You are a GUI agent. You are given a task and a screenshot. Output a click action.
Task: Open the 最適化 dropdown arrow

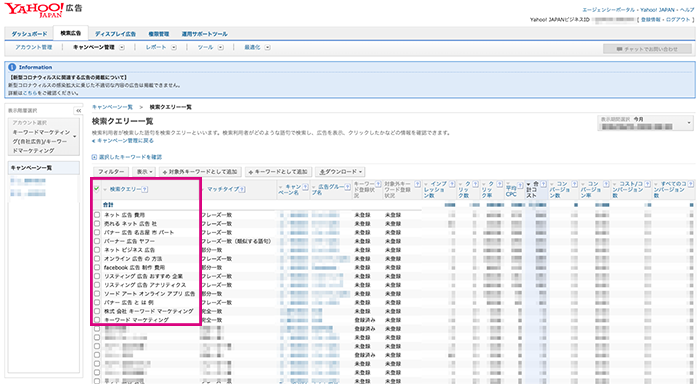coord(267,47)
